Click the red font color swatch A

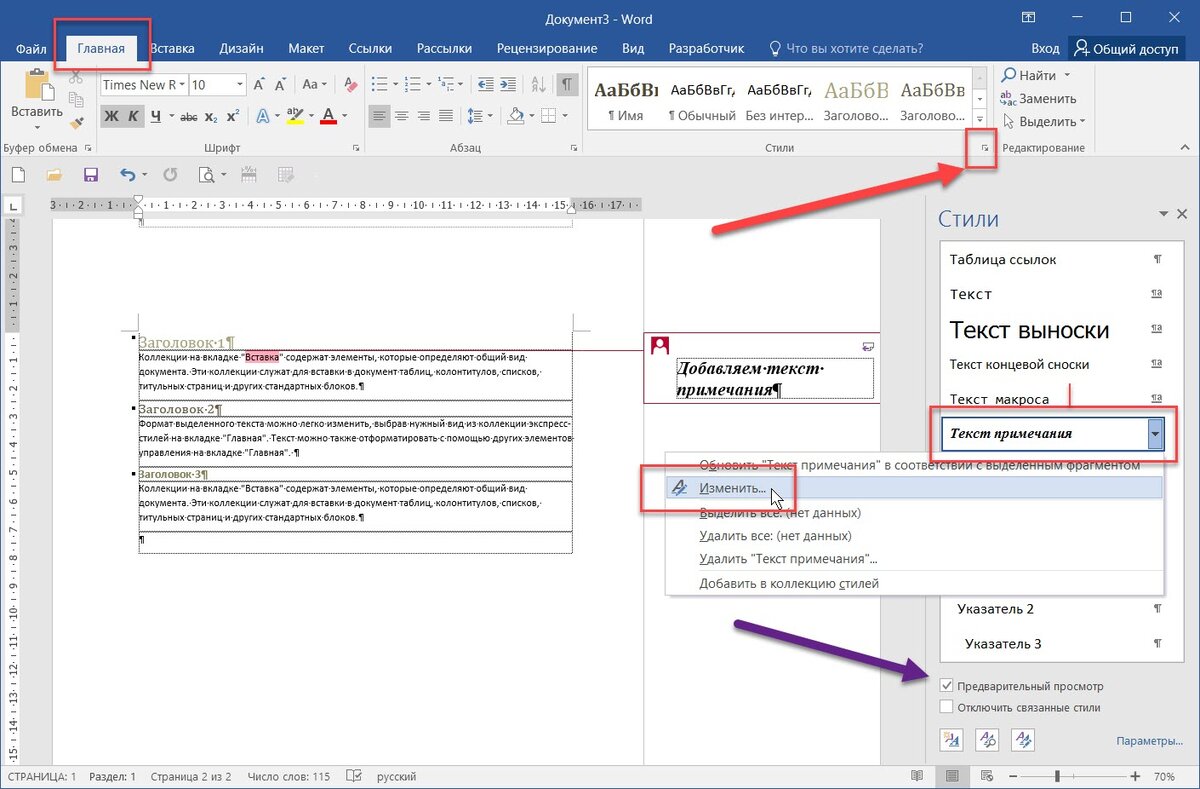(x=327, y=117)
